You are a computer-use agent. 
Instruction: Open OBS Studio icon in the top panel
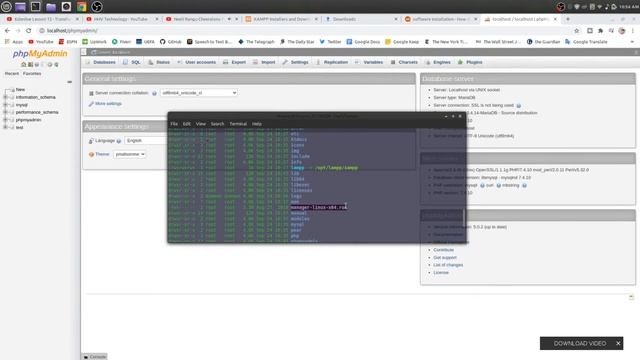point(97,7)
